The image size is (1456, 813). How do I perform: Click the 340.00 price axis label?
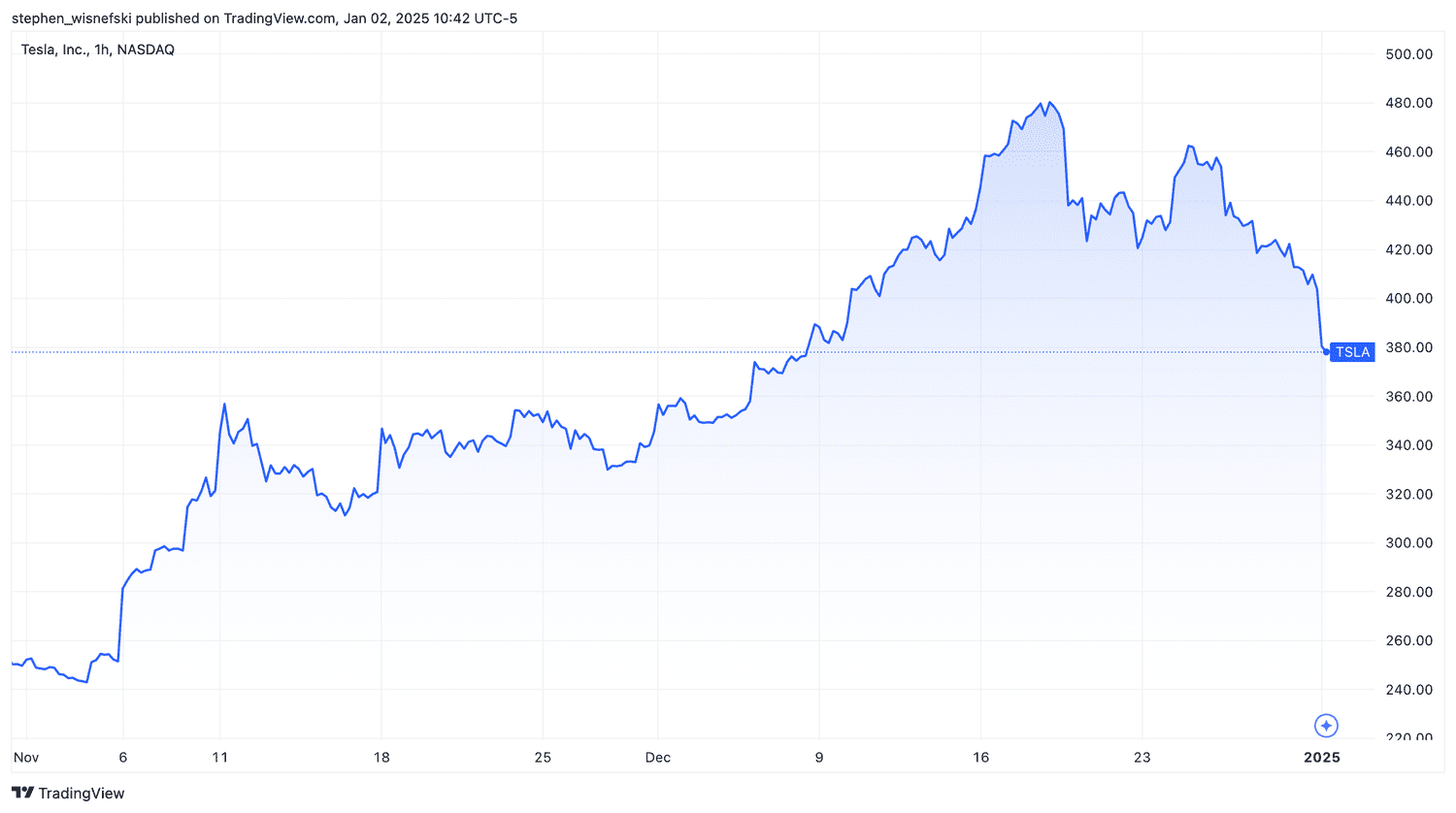[x=1408, y=445]
